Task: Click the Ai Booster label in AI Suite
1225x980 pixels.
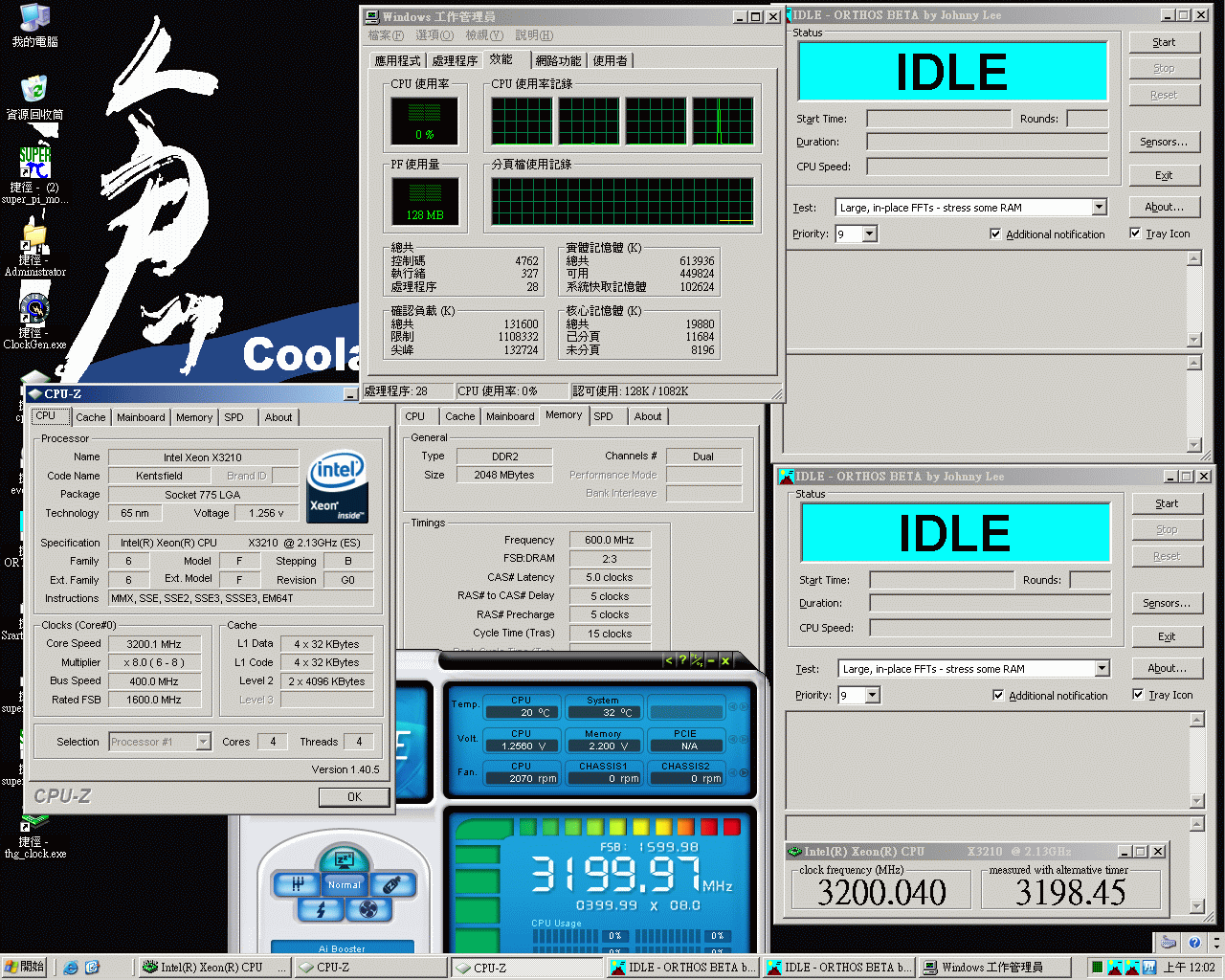Action: (342, 948)
